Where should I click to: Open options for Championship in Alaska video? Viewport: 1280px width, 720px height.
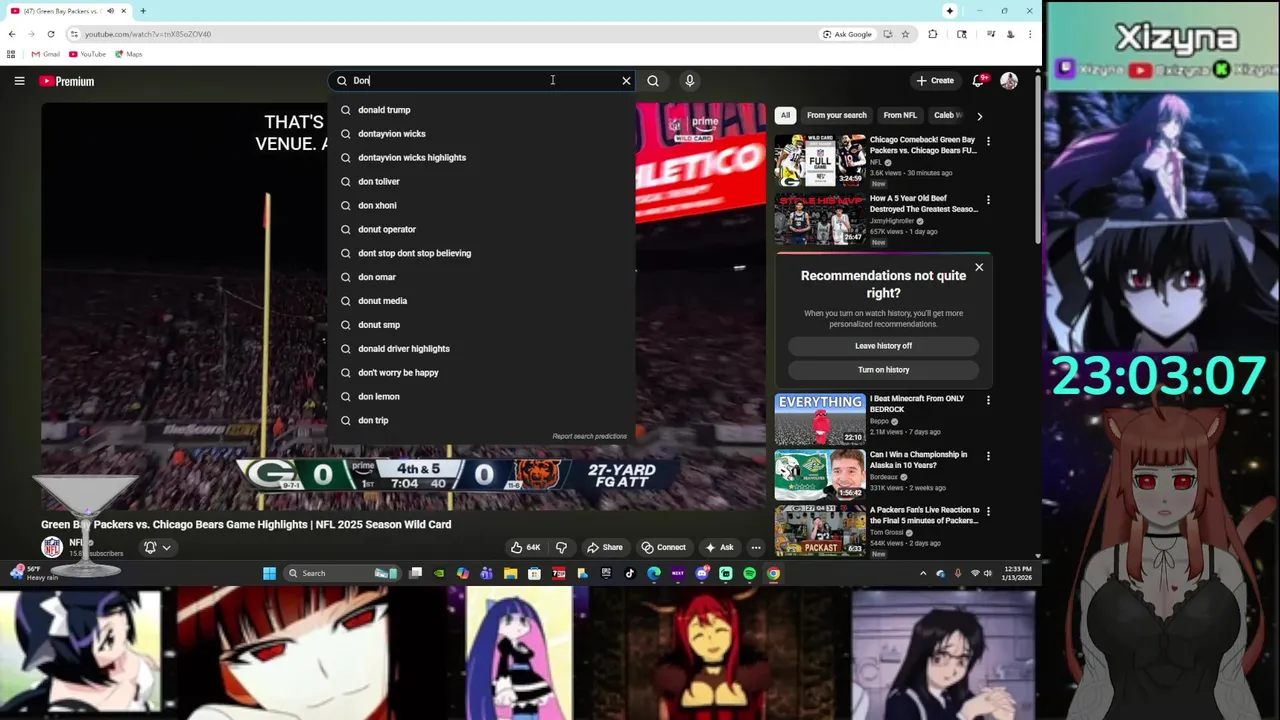(x=988, y=456)
